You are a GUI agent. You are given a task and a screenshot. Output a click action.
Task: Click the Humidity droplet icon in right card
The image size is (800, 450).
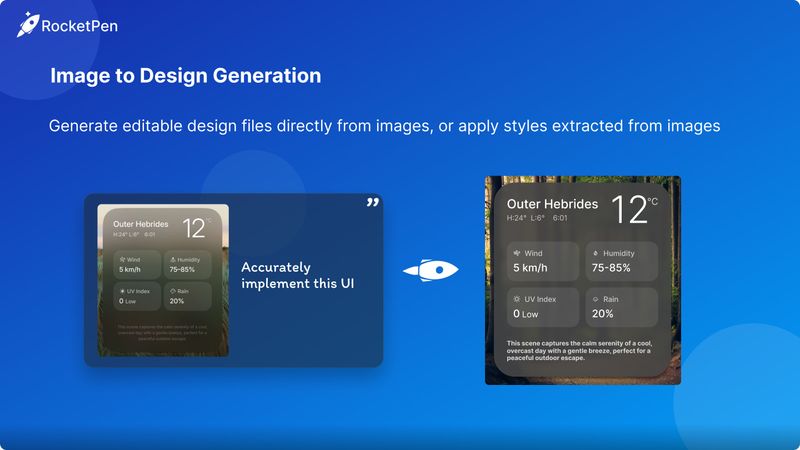point(595,254)
